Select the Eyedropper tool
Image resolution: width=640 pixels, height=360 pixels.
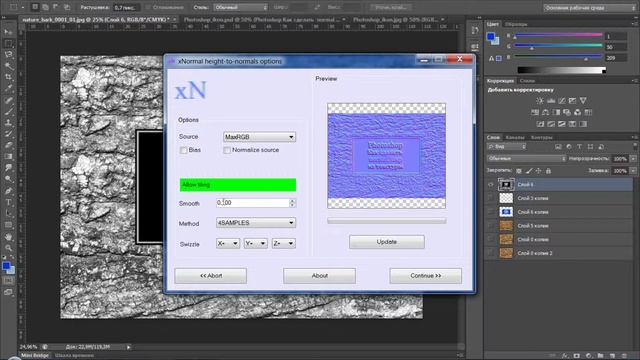pyautogui.click(x=8, y=88)
